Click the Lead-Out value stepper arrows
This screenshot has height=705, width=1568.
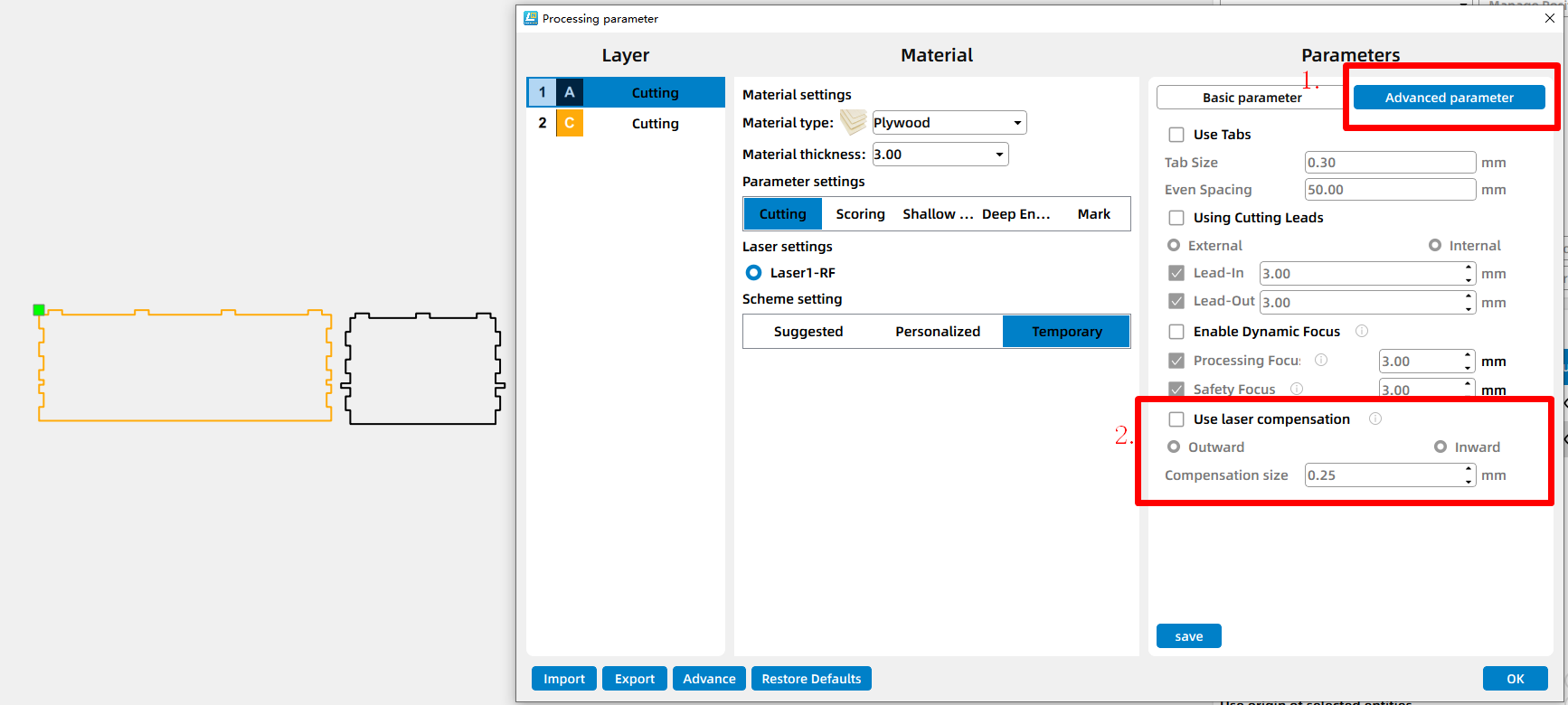click(x=1469, y=302)
